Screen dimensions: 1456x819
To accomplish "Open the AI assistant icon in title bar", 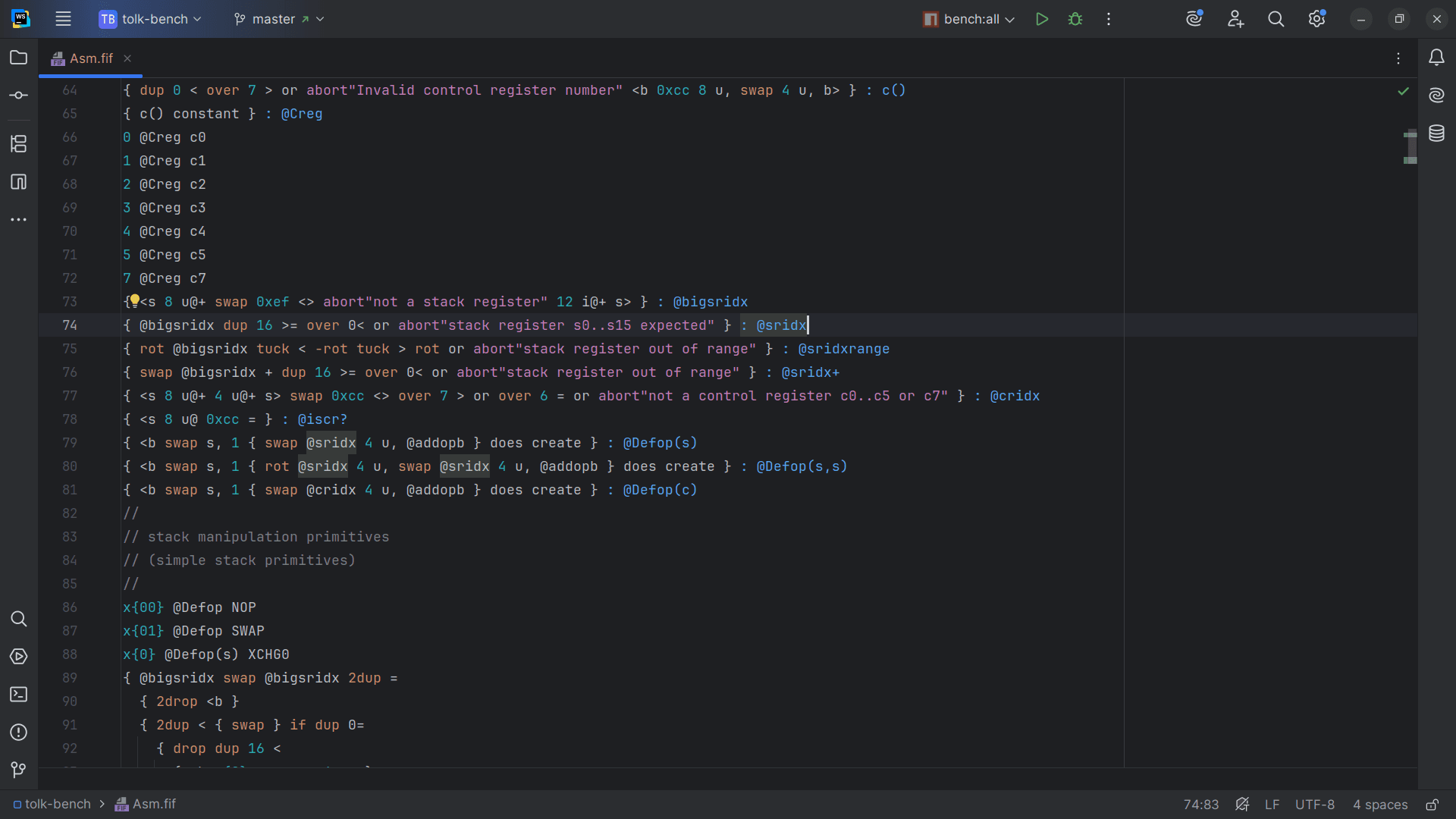I will pyautogui.click(x=1195, y=19).
